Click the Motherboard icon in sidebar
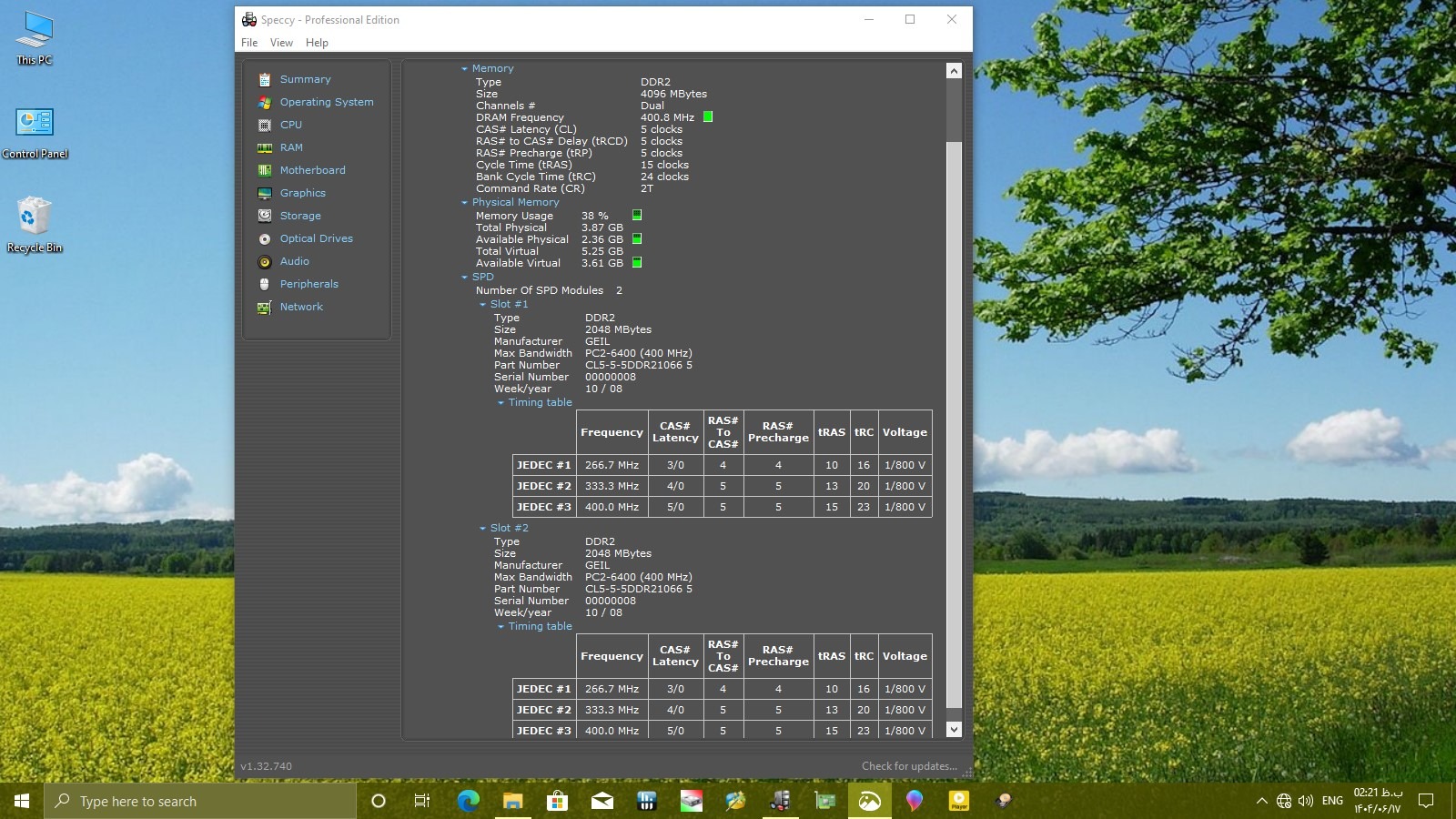This screenshot has width=1456, height=819. coord(265,170)
